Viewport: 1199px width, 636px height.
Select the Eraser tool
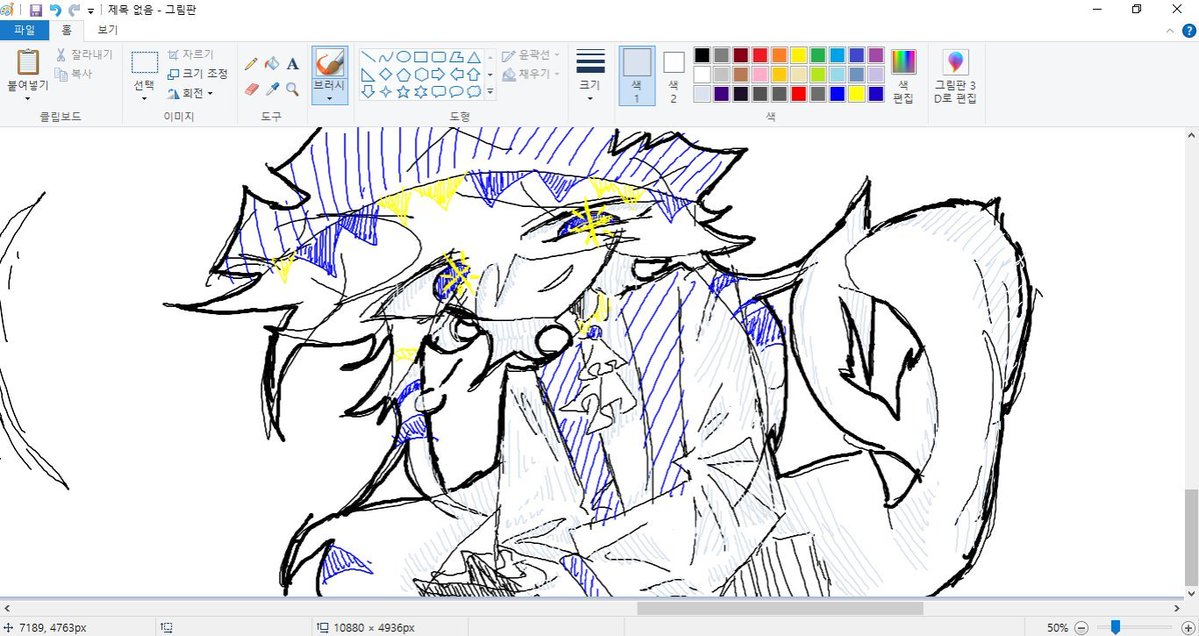(251, 89)
